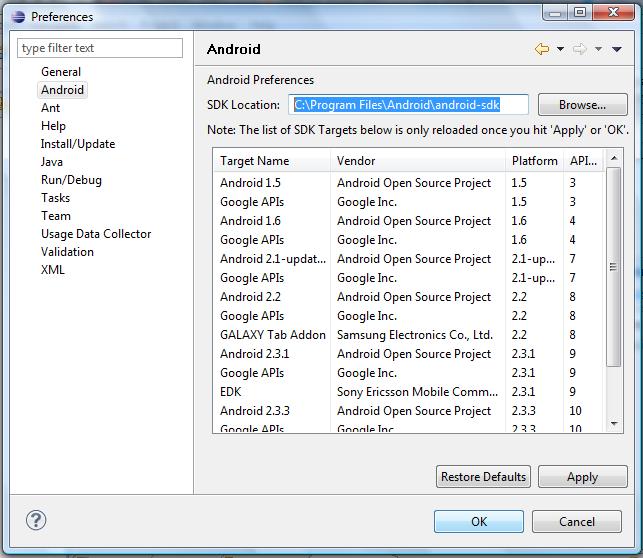Click the scroll down arrow of targets list
This screenshot has width=643, height=558.
[614, 424]
